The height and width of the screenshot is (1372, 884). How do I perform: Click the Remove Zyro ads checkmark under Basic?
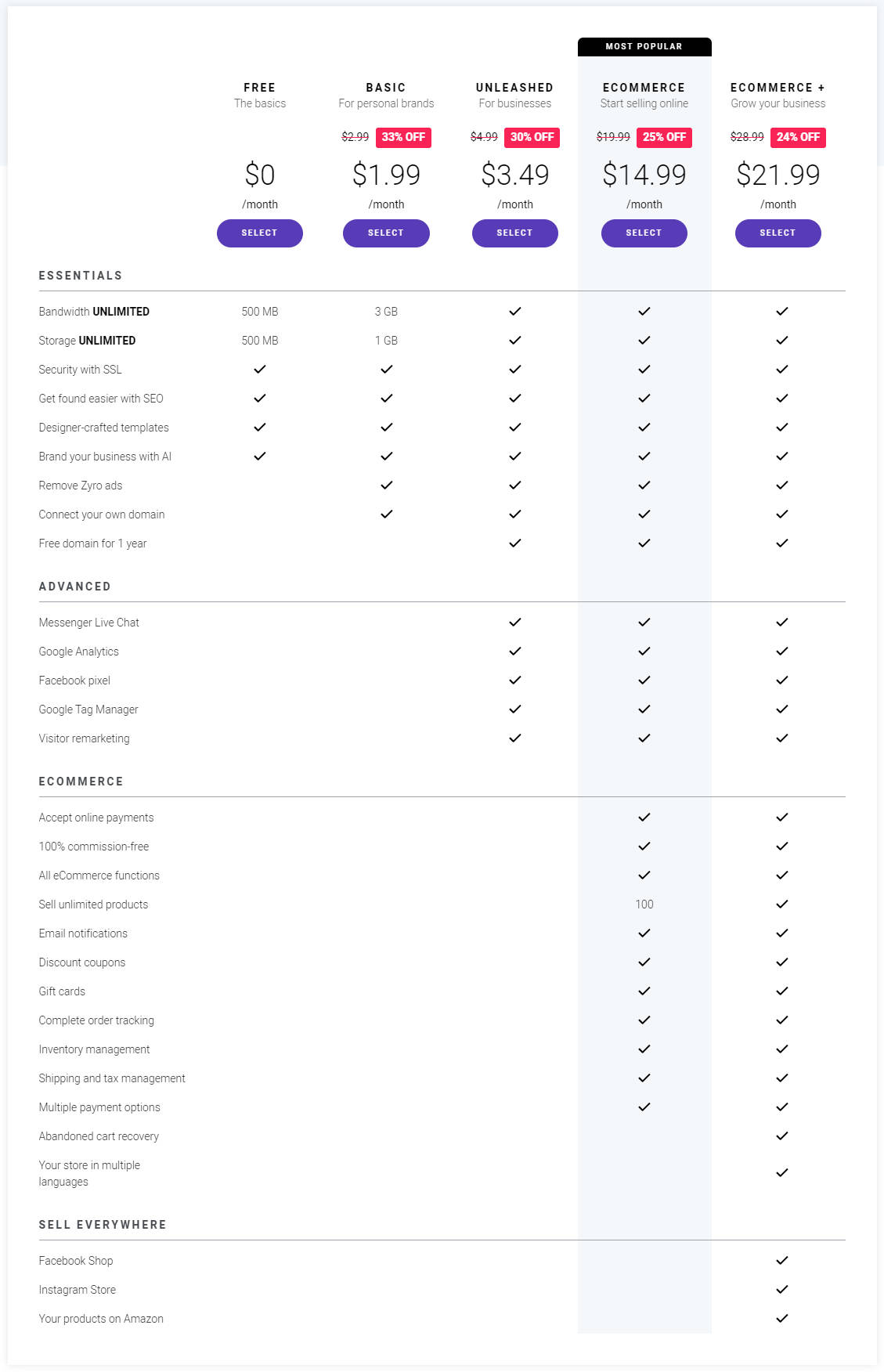pyautogui.click(x=386, y=485)
